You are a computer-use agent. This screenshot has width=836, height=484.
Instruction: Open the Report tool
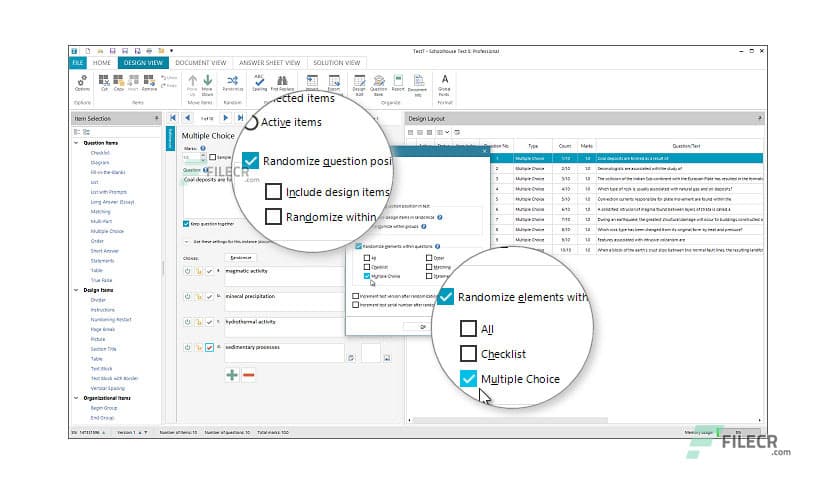point(398,83)
